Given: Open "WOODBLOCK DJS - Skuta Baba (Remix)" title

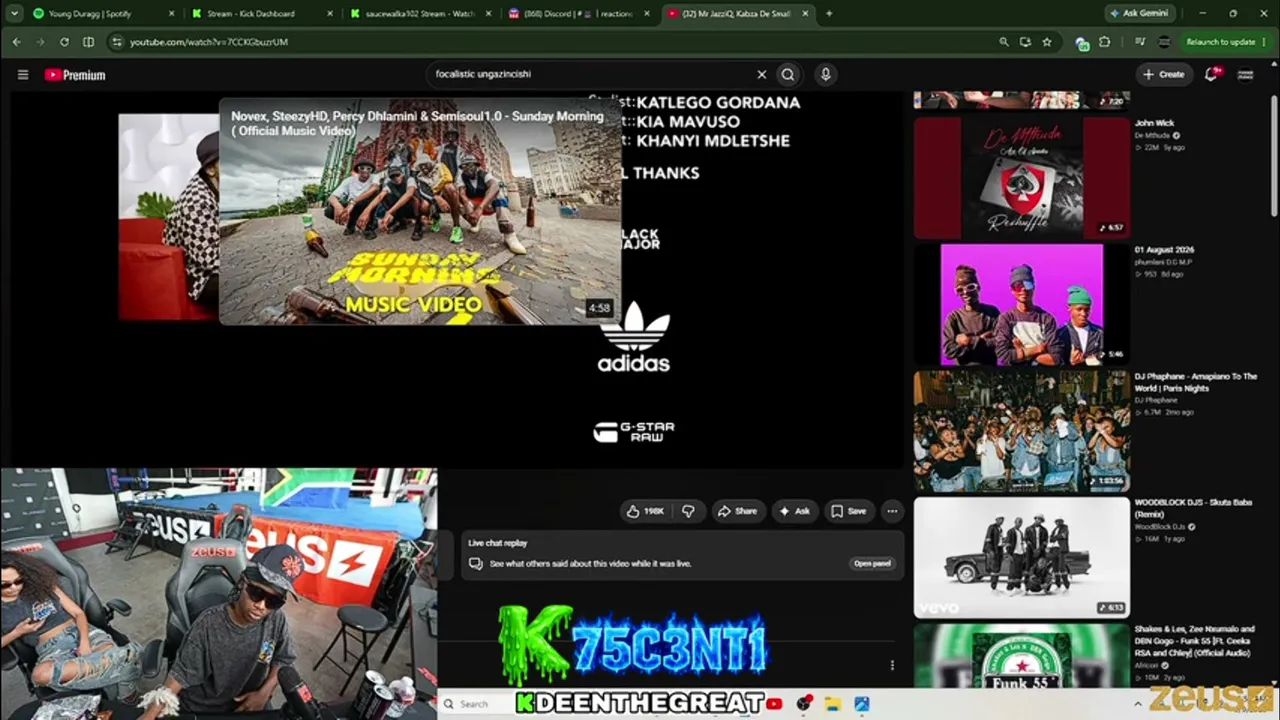Looking at the screenshot, I should tap(1193, 508).
